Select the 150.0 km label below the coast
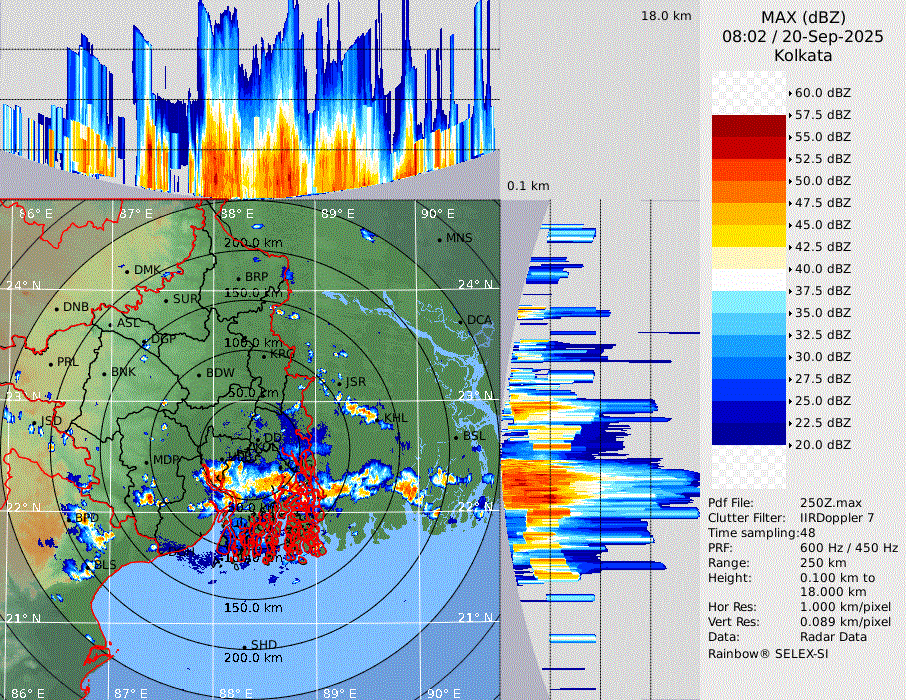The width and height of the screenshot is (906, 700). (252, 608)
